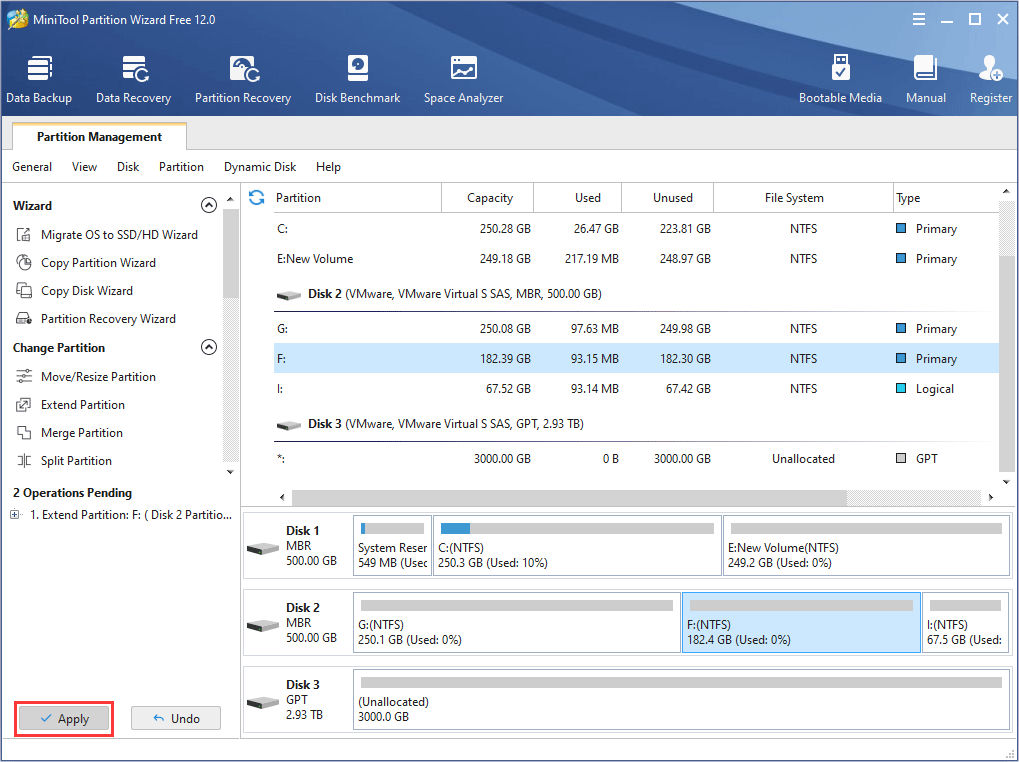This screenshot has width=1019, height=762.
Task: Sort by the Unused column header
Action: [667, 197]
